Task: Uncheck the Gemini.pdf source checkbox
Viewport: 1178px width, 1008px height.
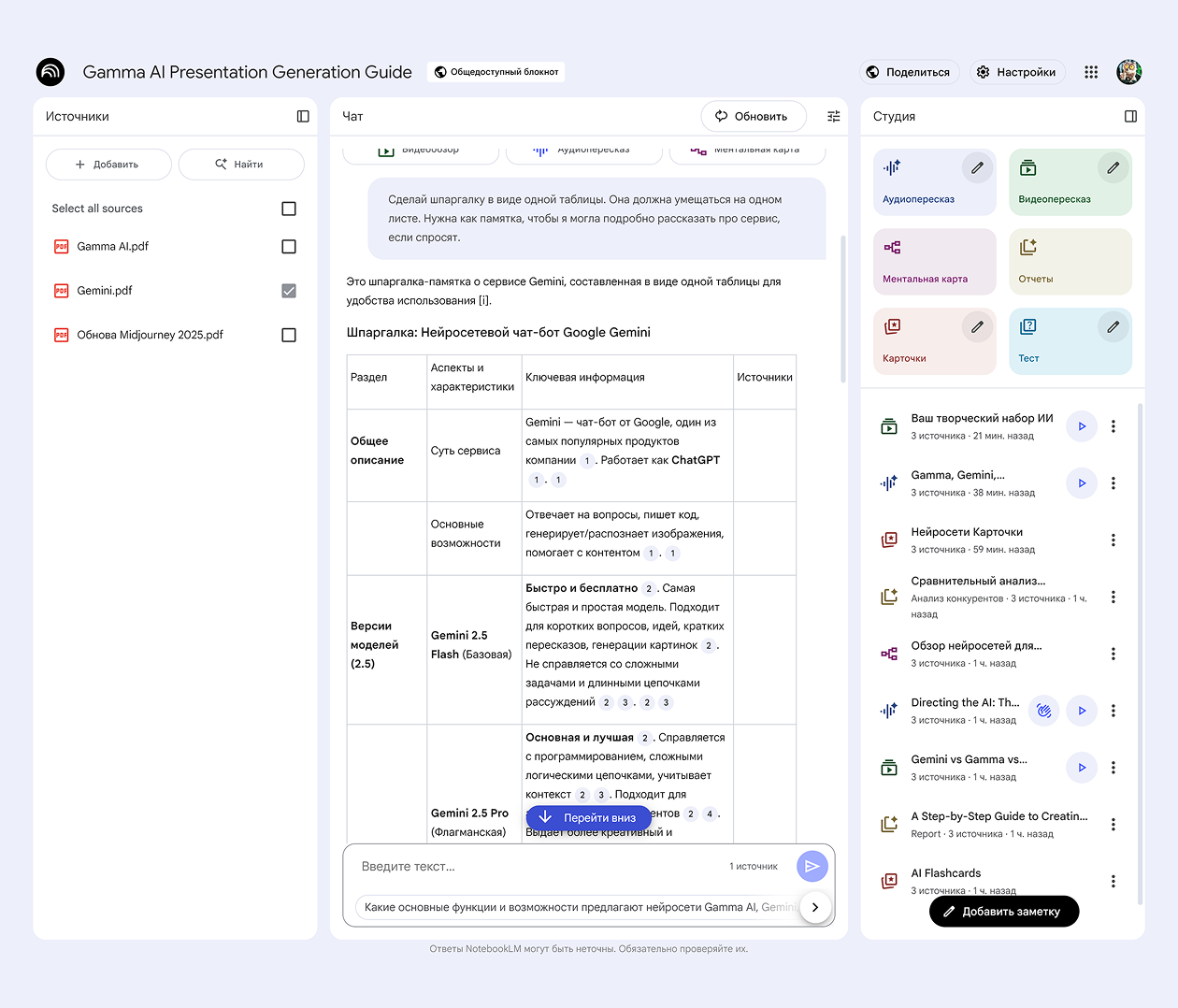Action: tap(289, 291)
